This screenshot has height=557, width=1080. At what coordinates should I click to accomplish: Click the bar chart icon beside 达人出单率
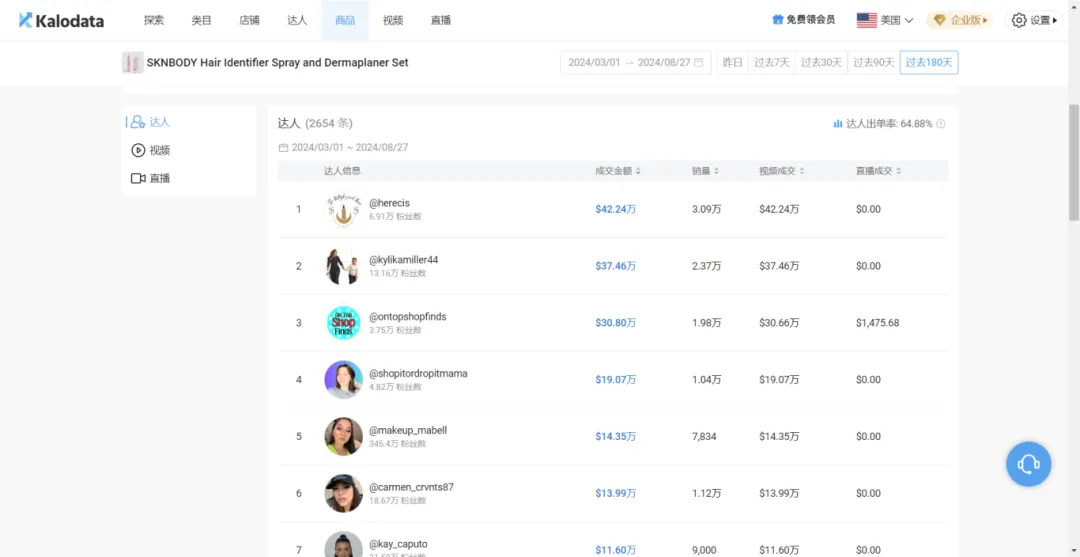[838, 124]
